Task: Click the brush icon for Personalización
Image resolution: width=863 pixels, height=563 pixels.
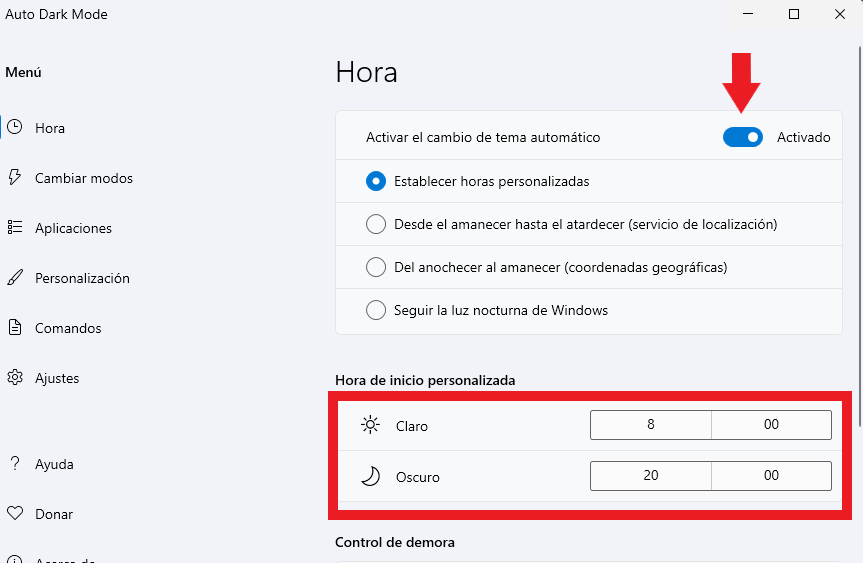Action: tap(15, 277)
